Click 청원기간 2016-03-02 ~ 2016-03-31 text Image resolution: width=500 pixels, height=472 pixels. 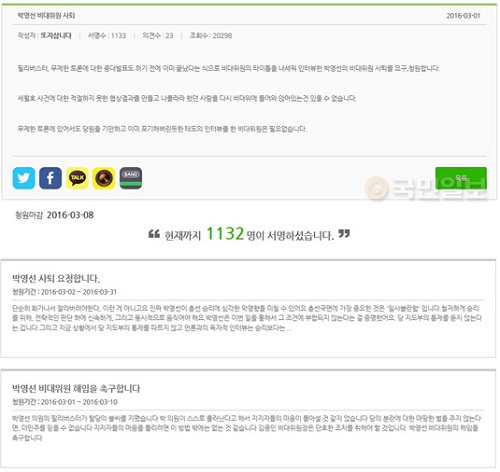[x=64, y=292]
